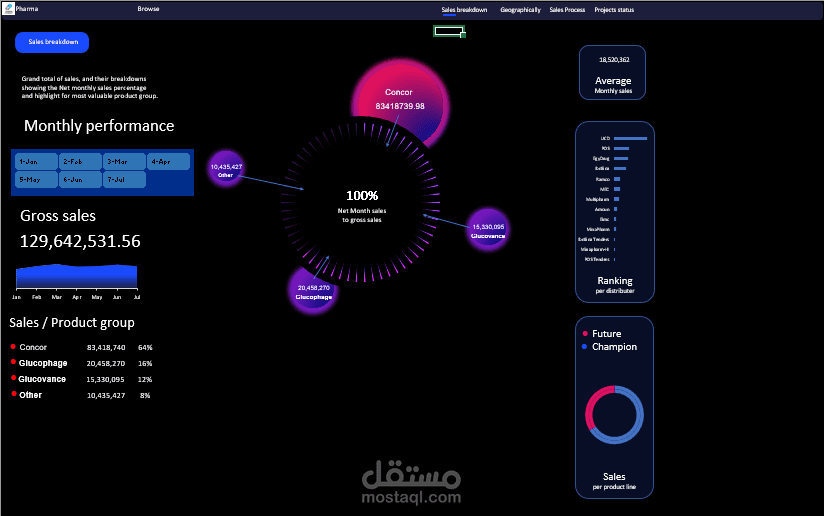Filter by 1-Jan in month slicer

(x=36, y=162)
